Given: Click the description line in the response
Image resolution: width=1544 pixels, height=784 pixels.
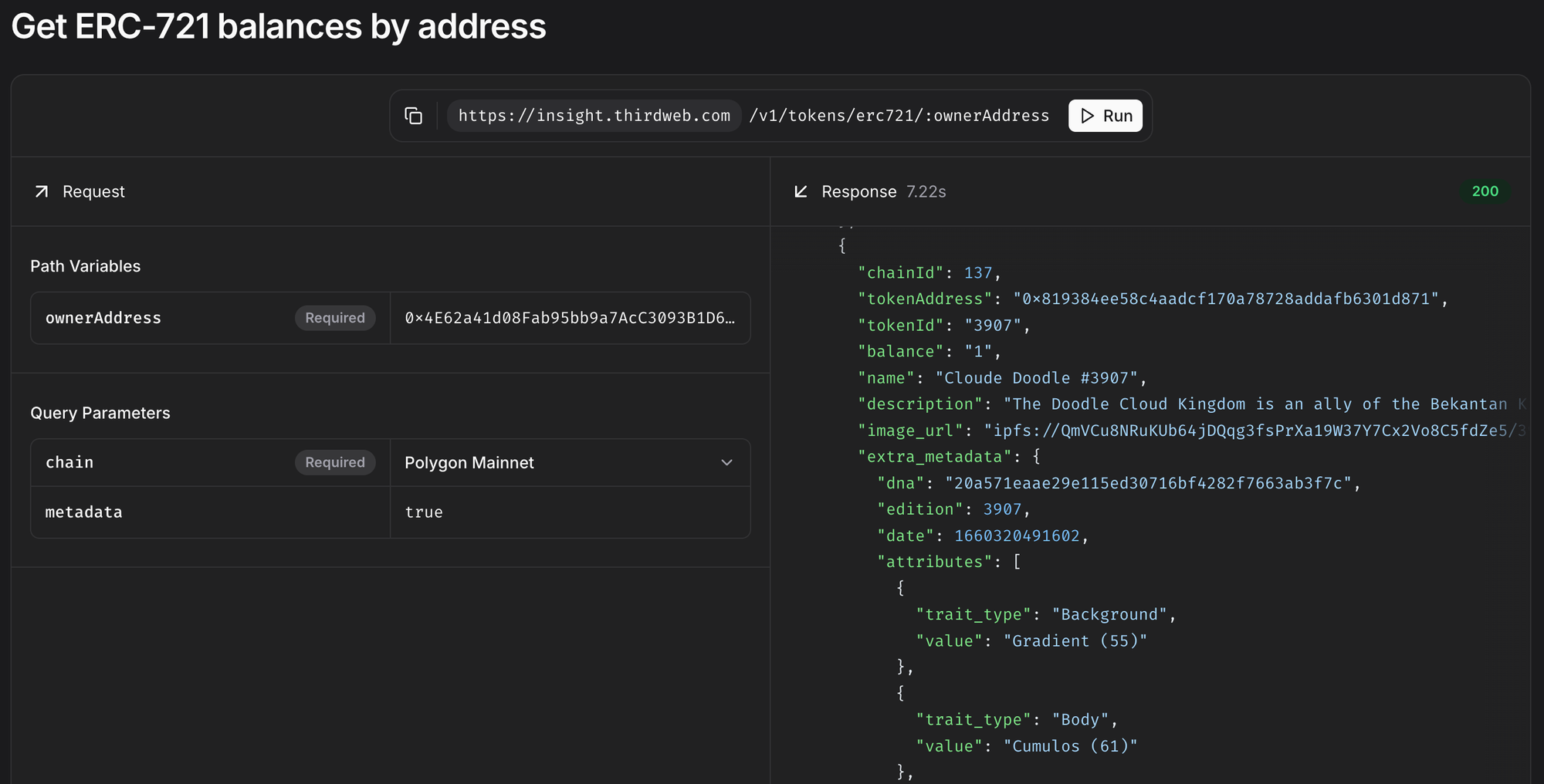Looking at the screenshot, I should (x=1193, y=404).
